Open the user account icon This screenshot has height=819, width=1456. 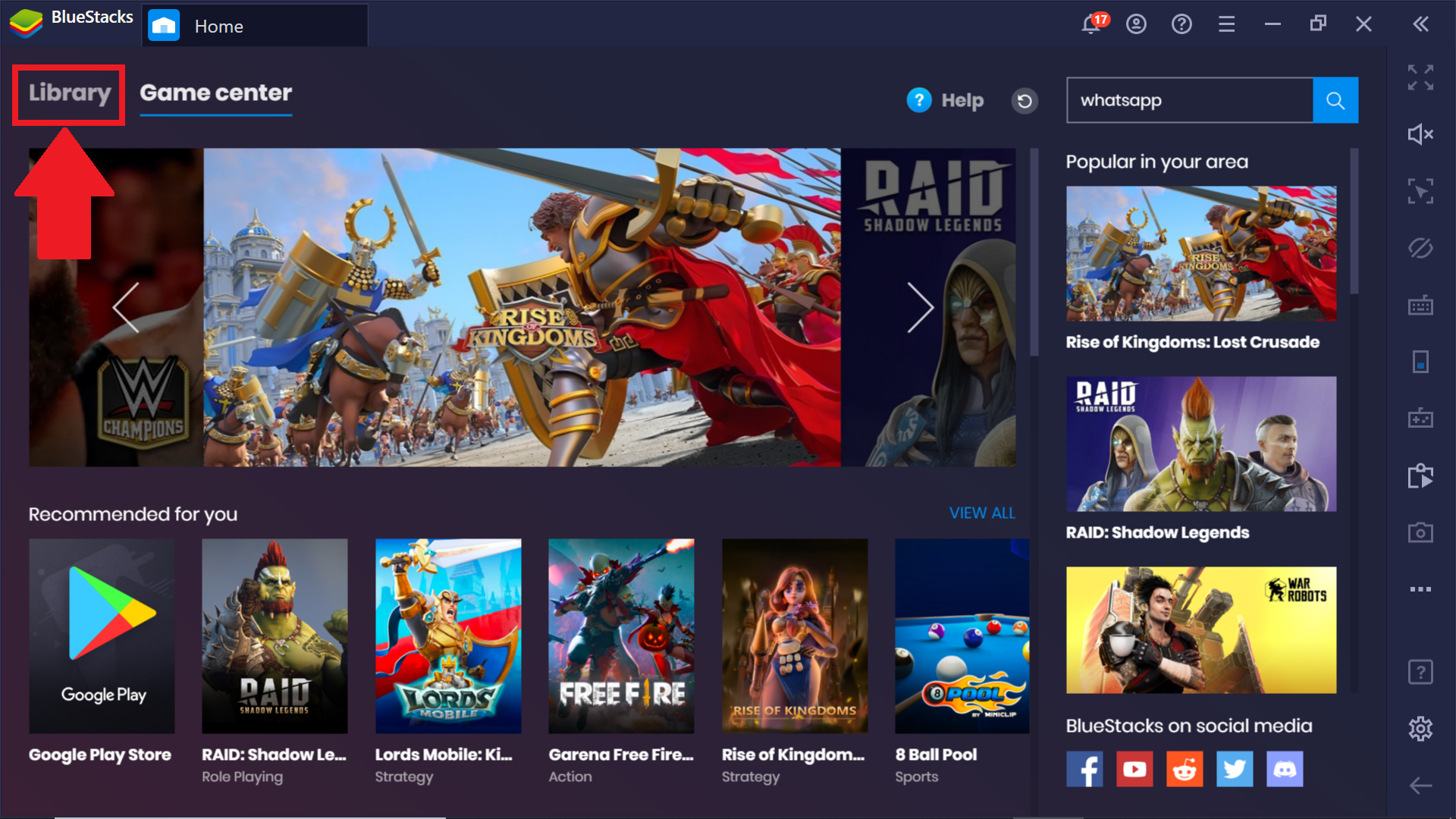click(1136, 24)
